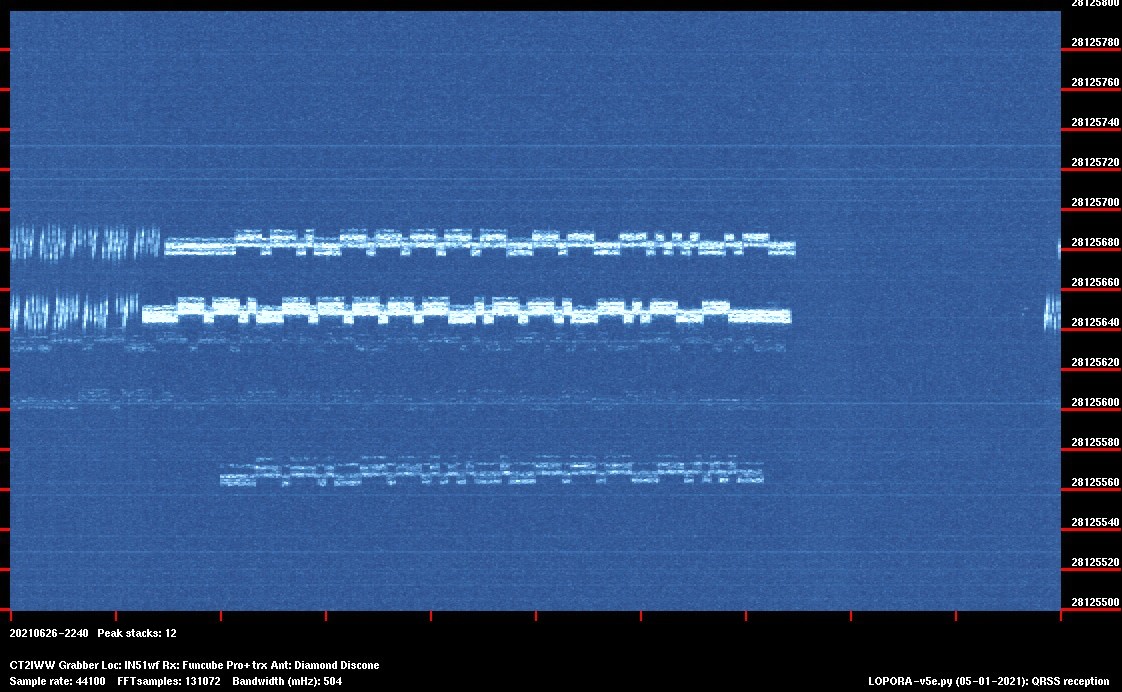Click the 28125540 frequency label
This screenshot has width=1122, height=692.
(x=1095, y=522)
